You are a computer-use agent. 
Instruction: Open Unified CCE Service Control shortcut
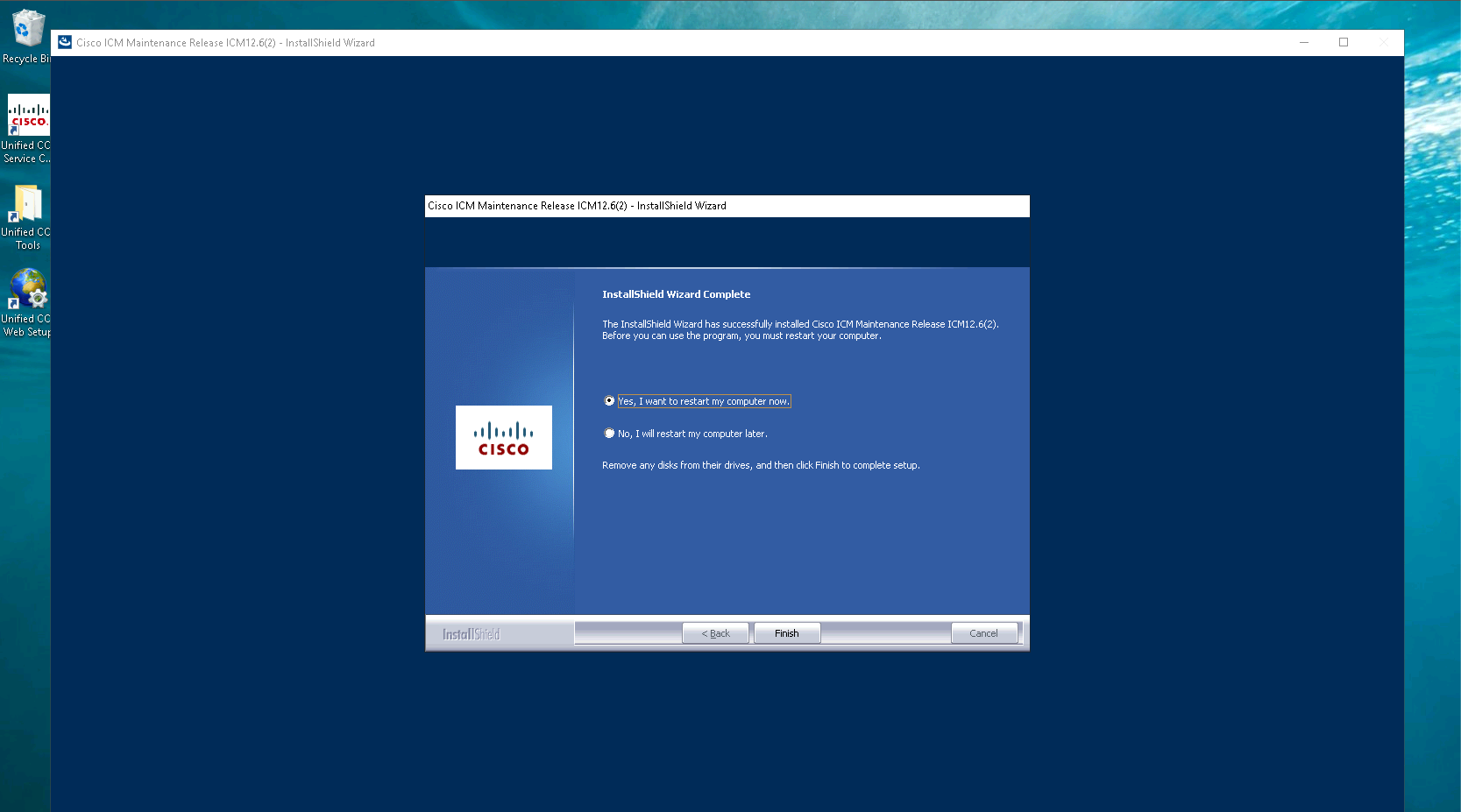point(28,117)
